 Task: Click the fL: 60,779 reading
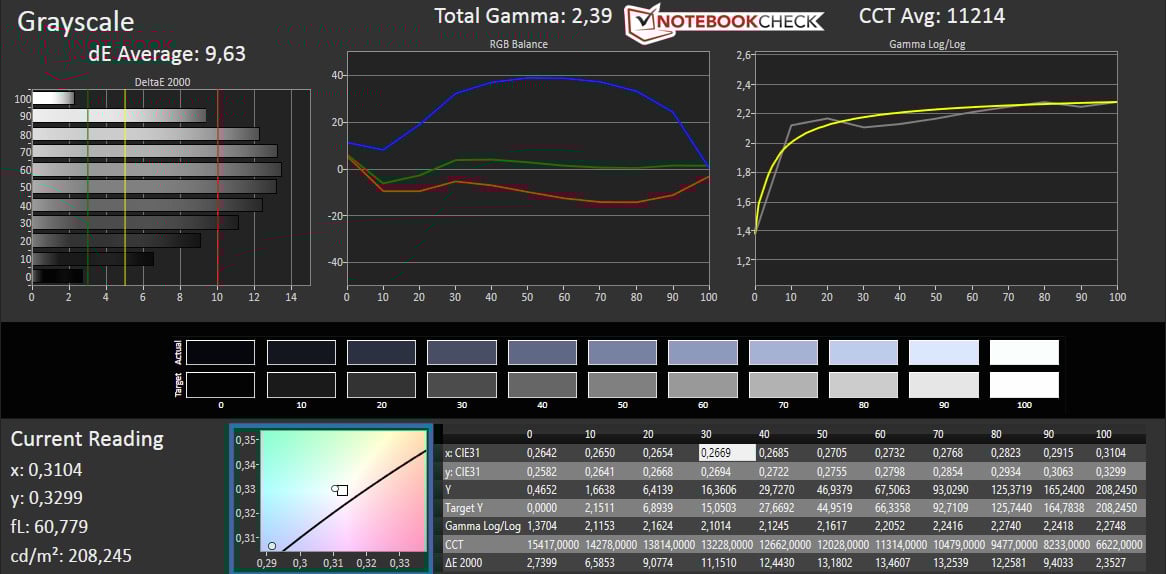pos(50,527)
